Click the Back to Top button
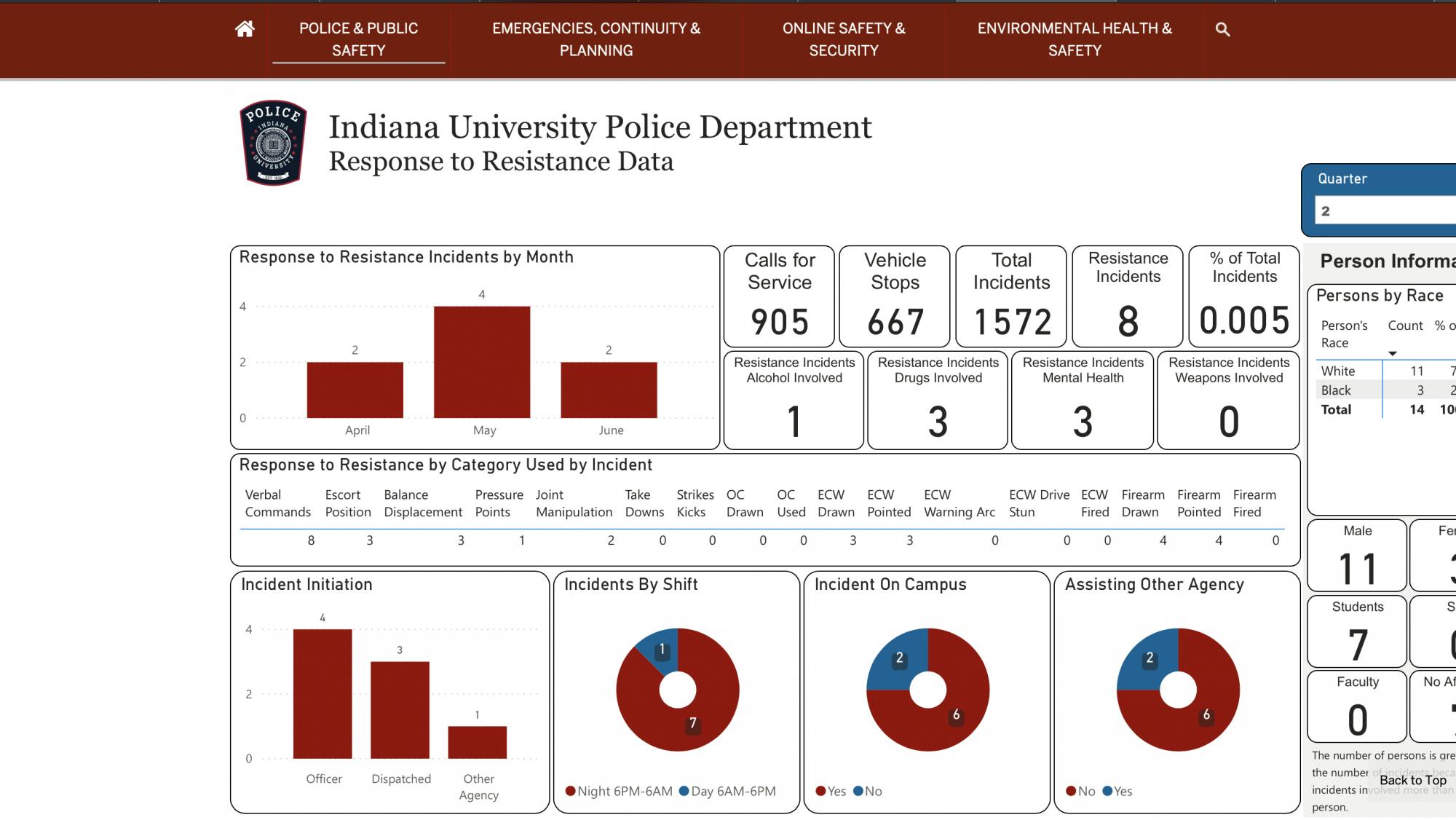Viewport: 1456px width, 820px height. (1412, 780)
